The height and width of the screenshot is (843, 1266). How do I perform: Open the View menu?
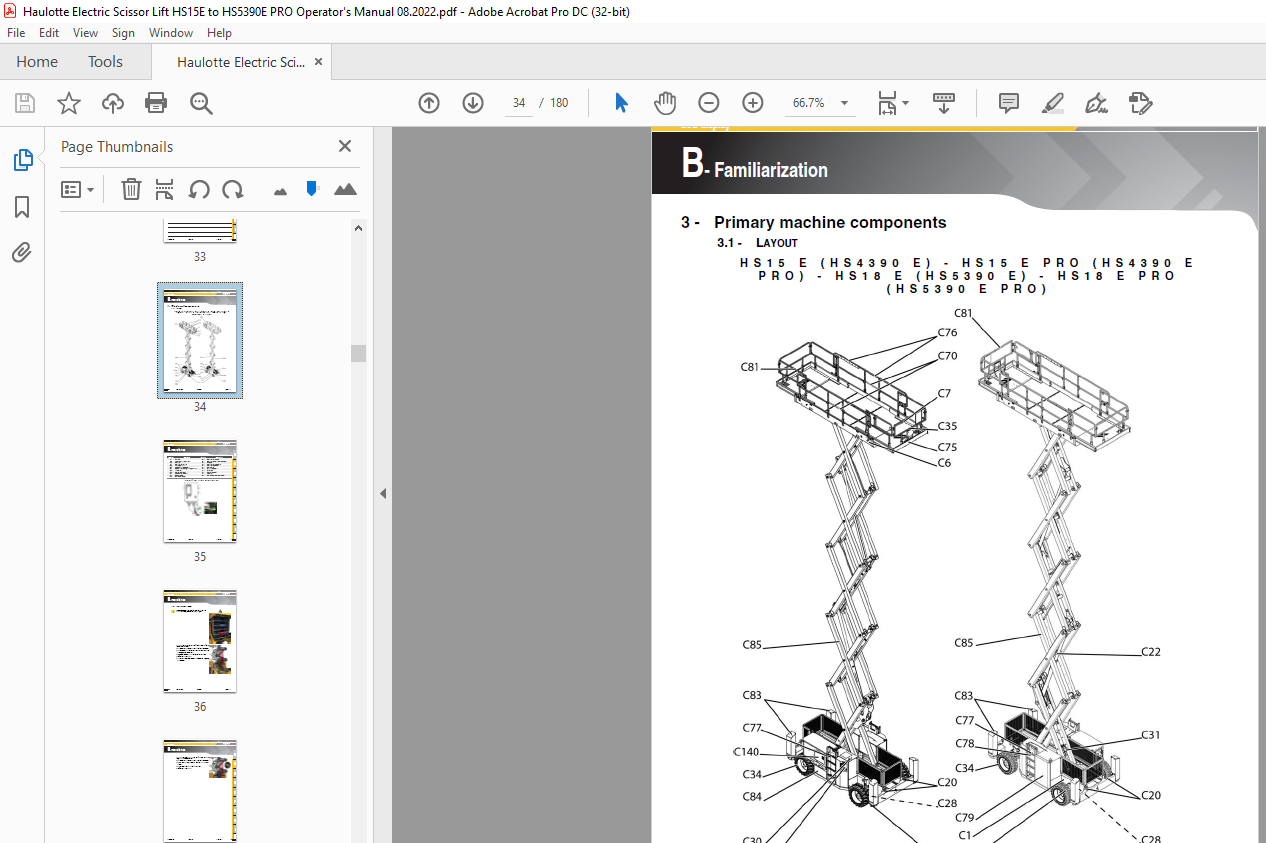tap(85, 33)
